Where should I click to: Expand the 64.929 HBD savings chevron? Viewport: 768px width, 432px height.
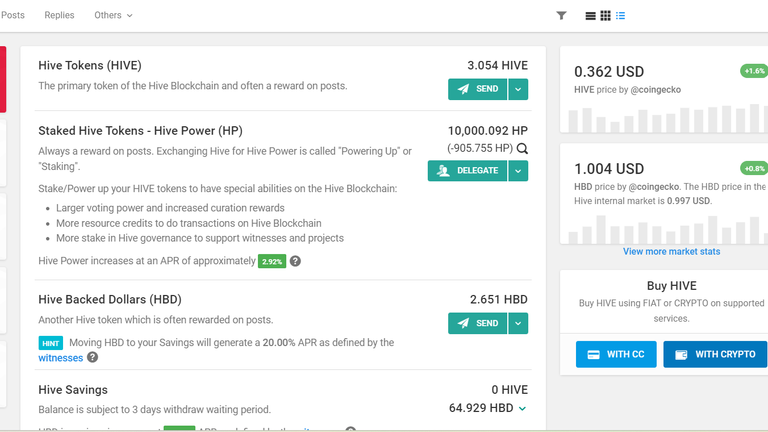pos(523,408)
